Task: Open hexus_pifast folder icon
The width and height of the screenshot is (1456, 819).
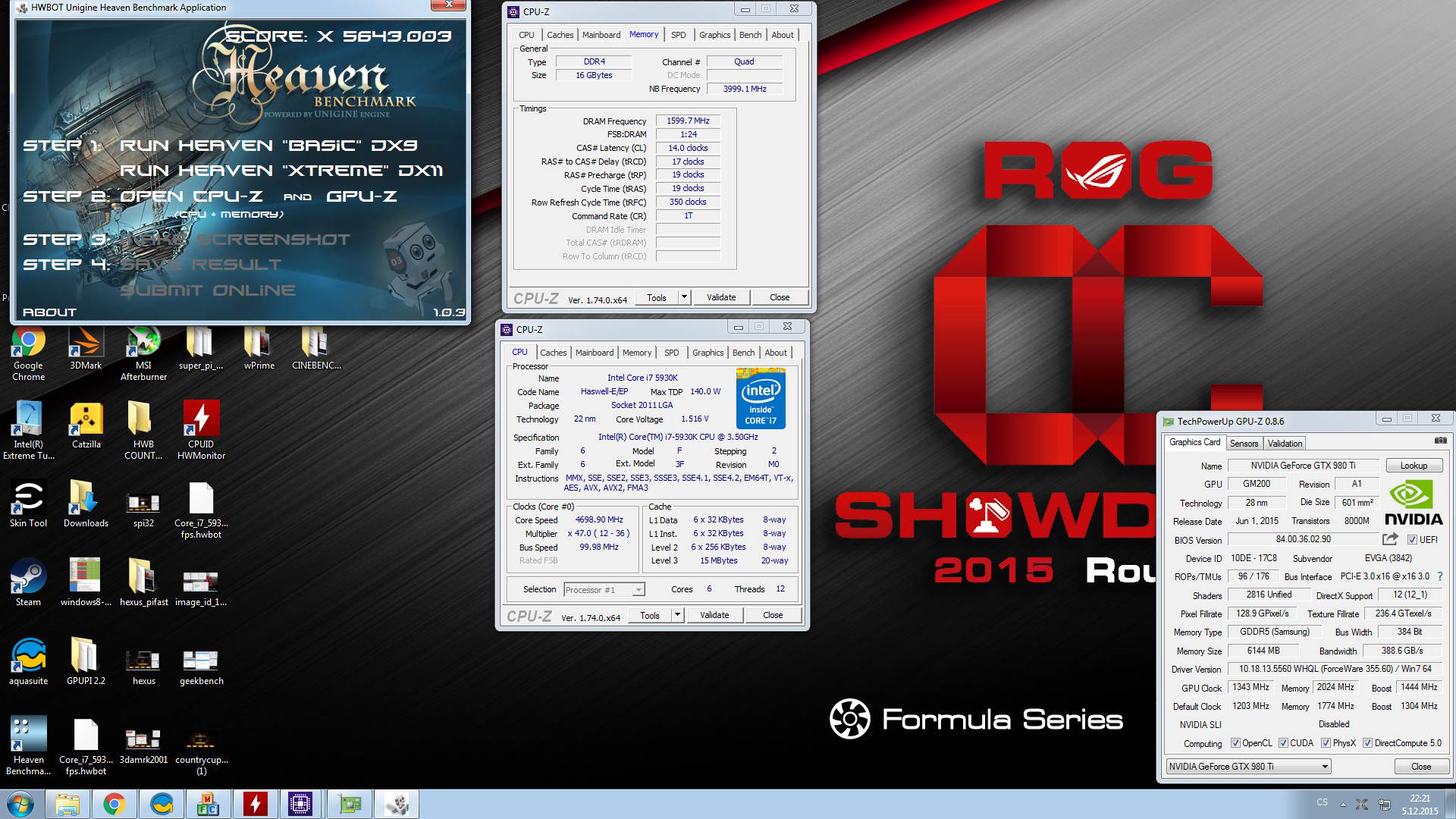Action: [x=143, y=584]
